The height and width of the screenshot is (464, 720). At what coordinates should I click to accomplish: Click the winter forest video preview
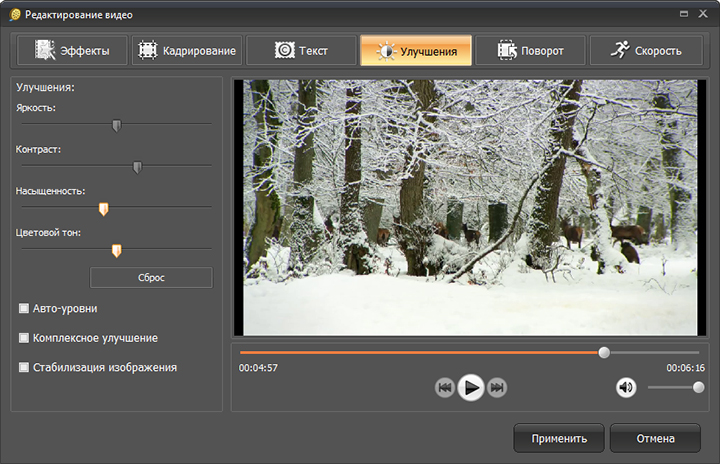click(470, 207)
